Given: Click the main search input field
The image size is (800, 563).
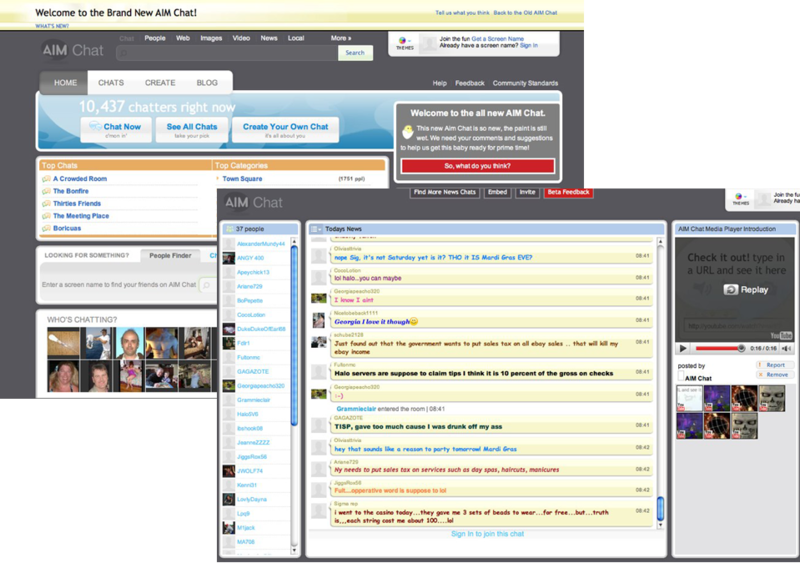Looking at the screenshot, I should pos(227,53).
